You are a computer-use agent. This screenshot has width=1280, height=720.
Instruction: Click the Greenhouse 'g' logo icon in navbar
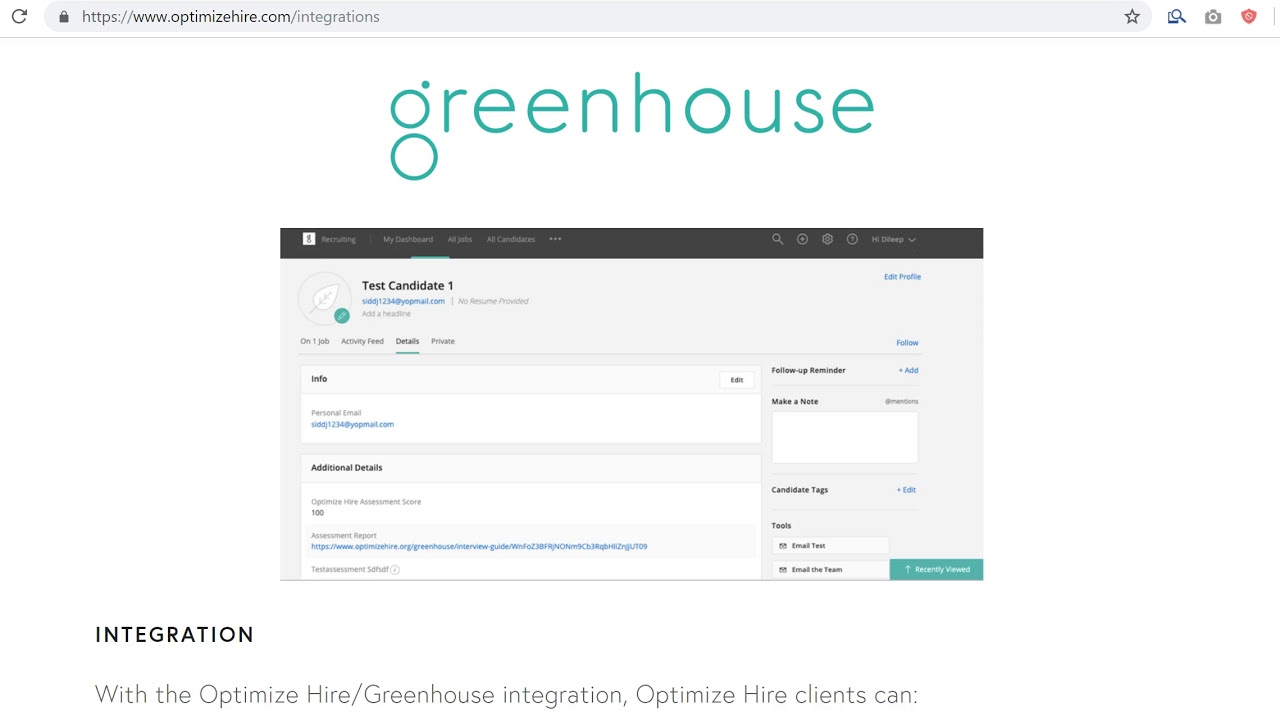pyautogui.click(x=309, y=239)
